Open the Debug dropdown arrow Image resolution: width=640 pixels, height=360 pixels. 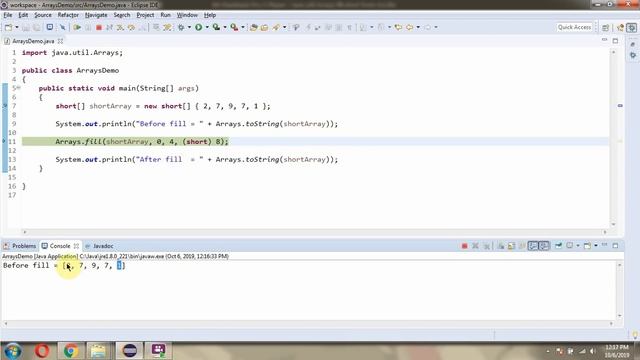click(189, 27)
